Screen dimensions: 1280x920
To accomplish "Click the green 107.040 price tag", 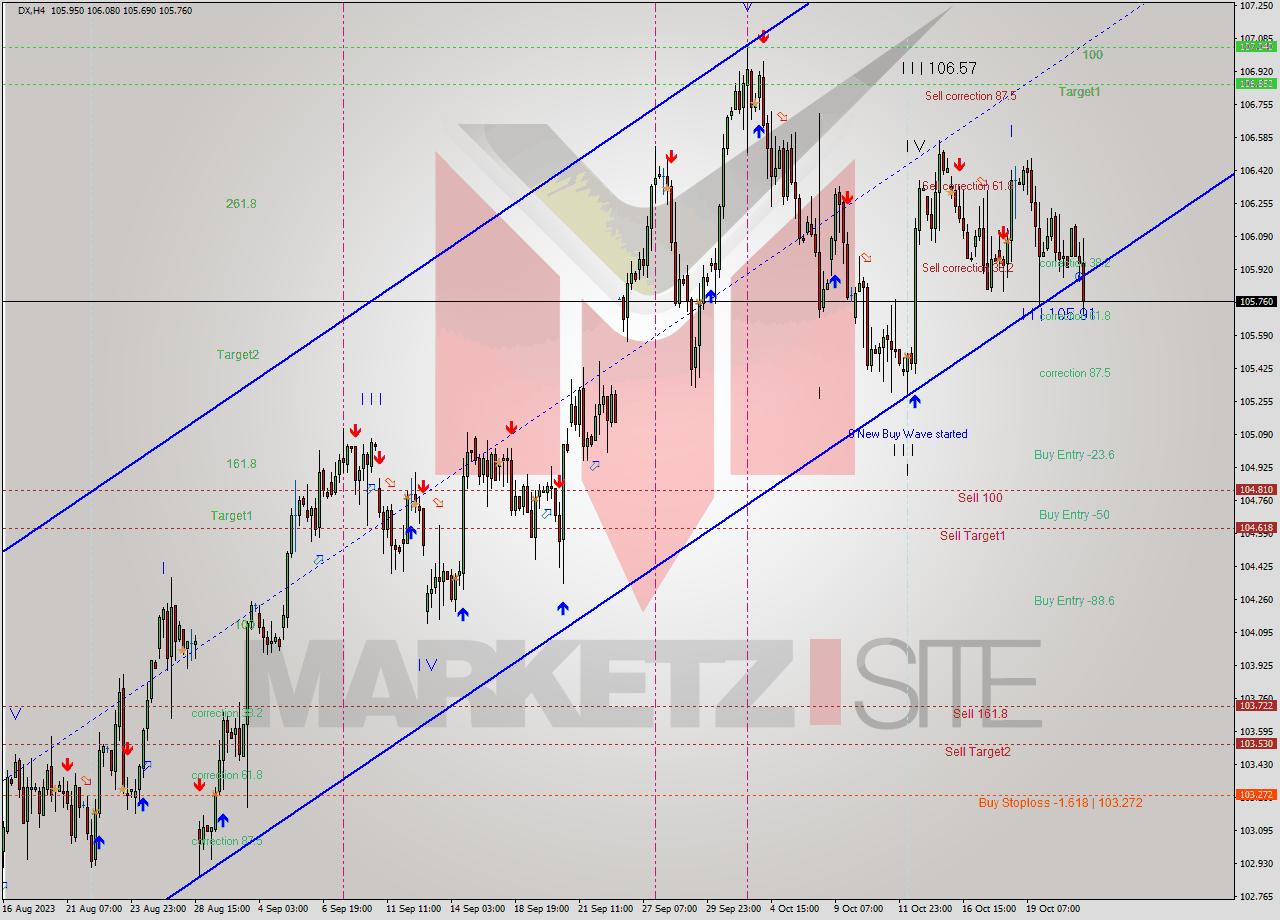I will tap(1256, 47).
